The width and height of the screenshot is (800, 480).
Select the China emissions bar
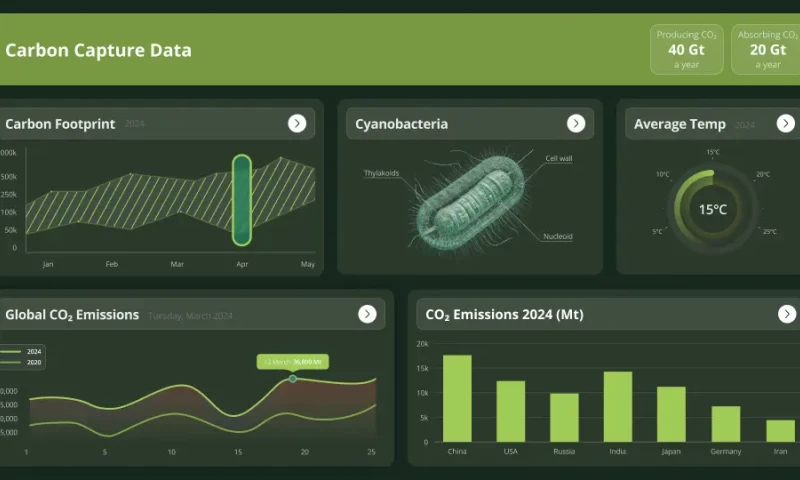click(x=457, y=398)
